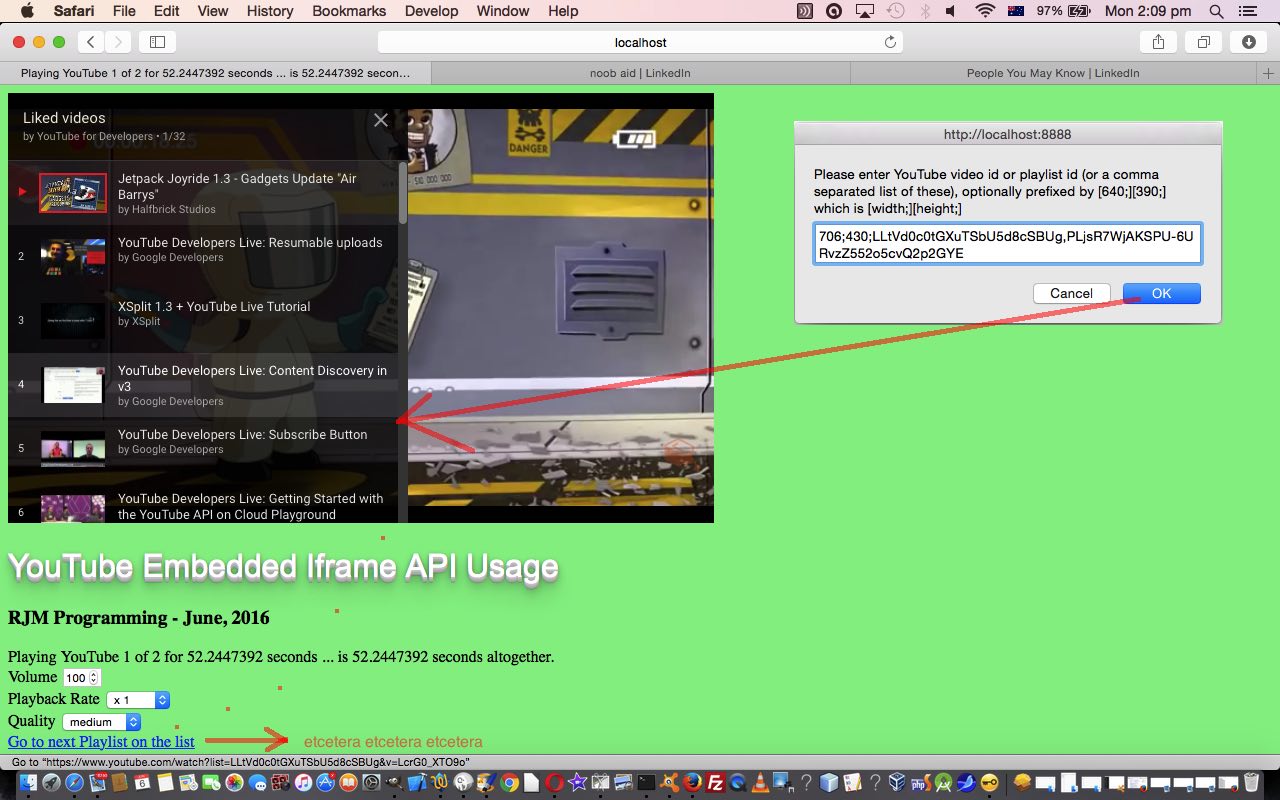1280x800 pixels.
Task: Show the sidebar with the toolbar icon
Action: click(157, 42)
